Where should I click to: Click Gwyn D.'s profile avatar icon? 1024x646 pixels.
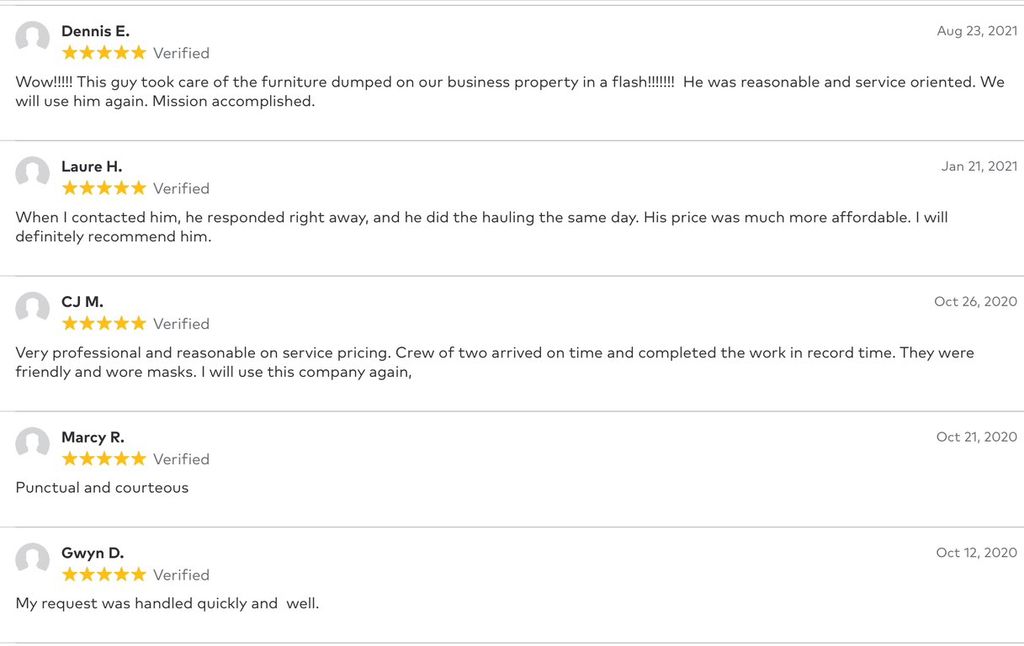click(x=33, y=558)
